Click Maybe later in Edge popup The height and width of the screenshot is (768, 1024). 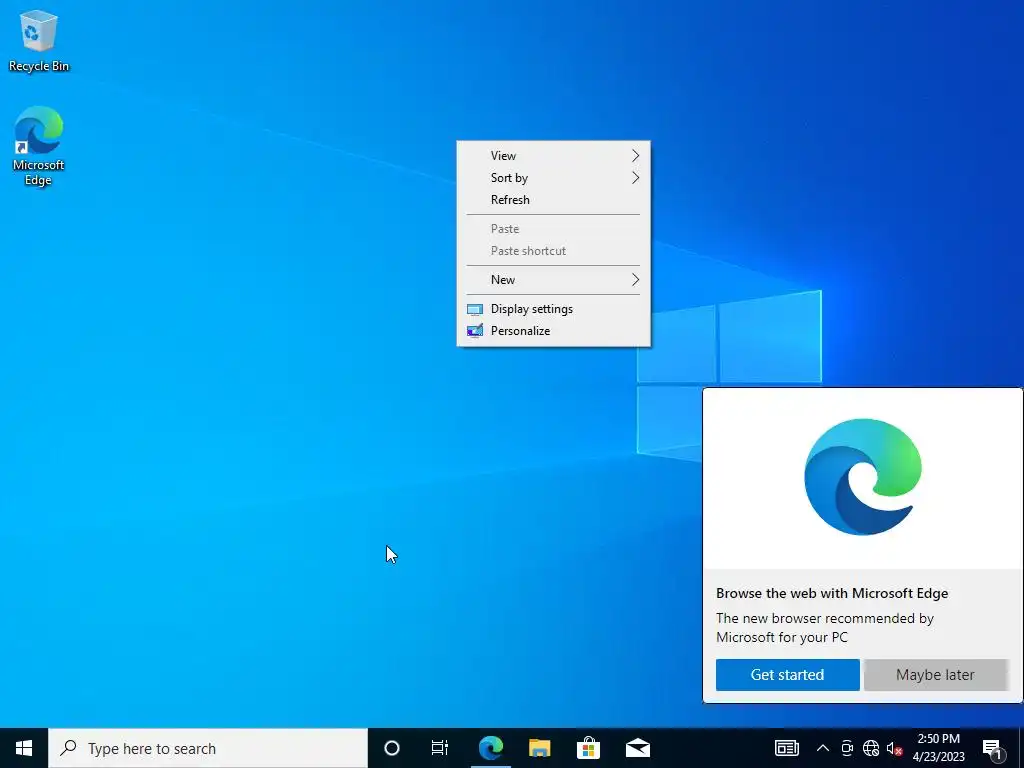(x=935, y=675)
